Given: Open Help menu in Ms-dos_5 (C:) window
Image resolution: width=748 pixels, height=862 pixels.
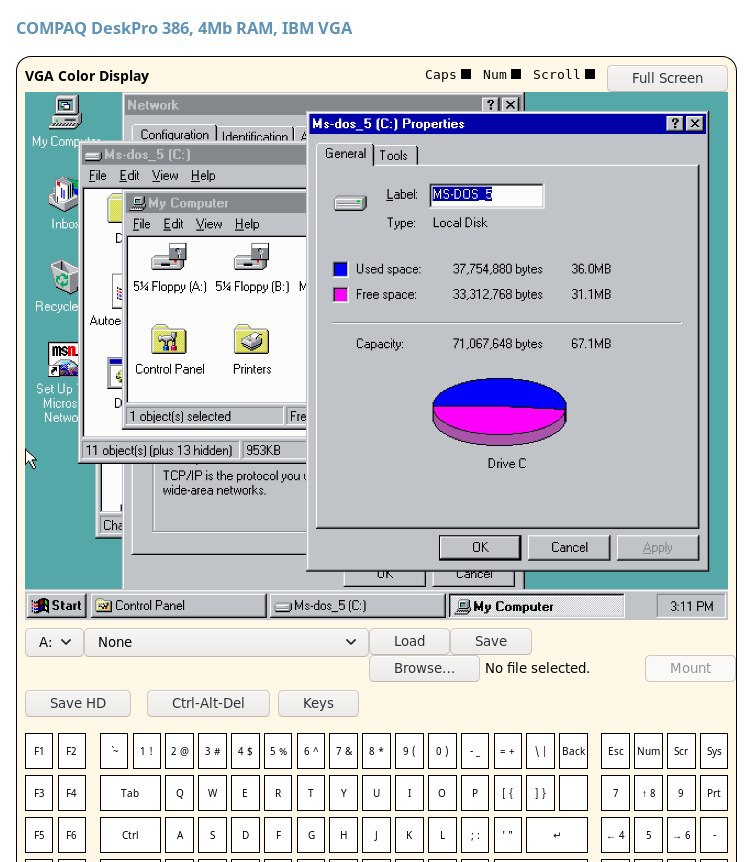Looking at the screenshot, I should click(203, 175).
